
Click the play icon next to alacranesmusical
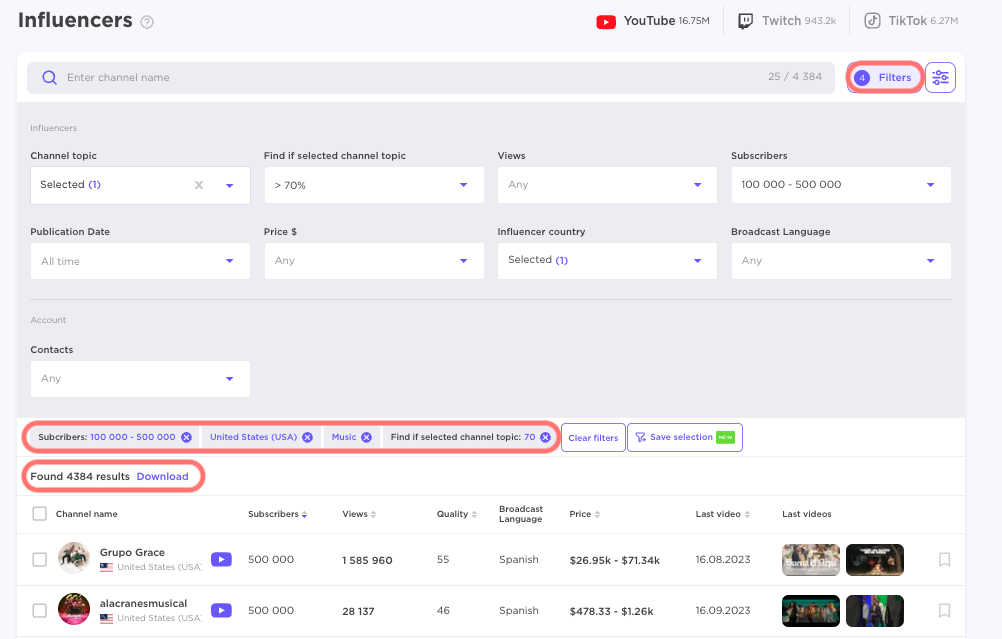pos(221,610)
